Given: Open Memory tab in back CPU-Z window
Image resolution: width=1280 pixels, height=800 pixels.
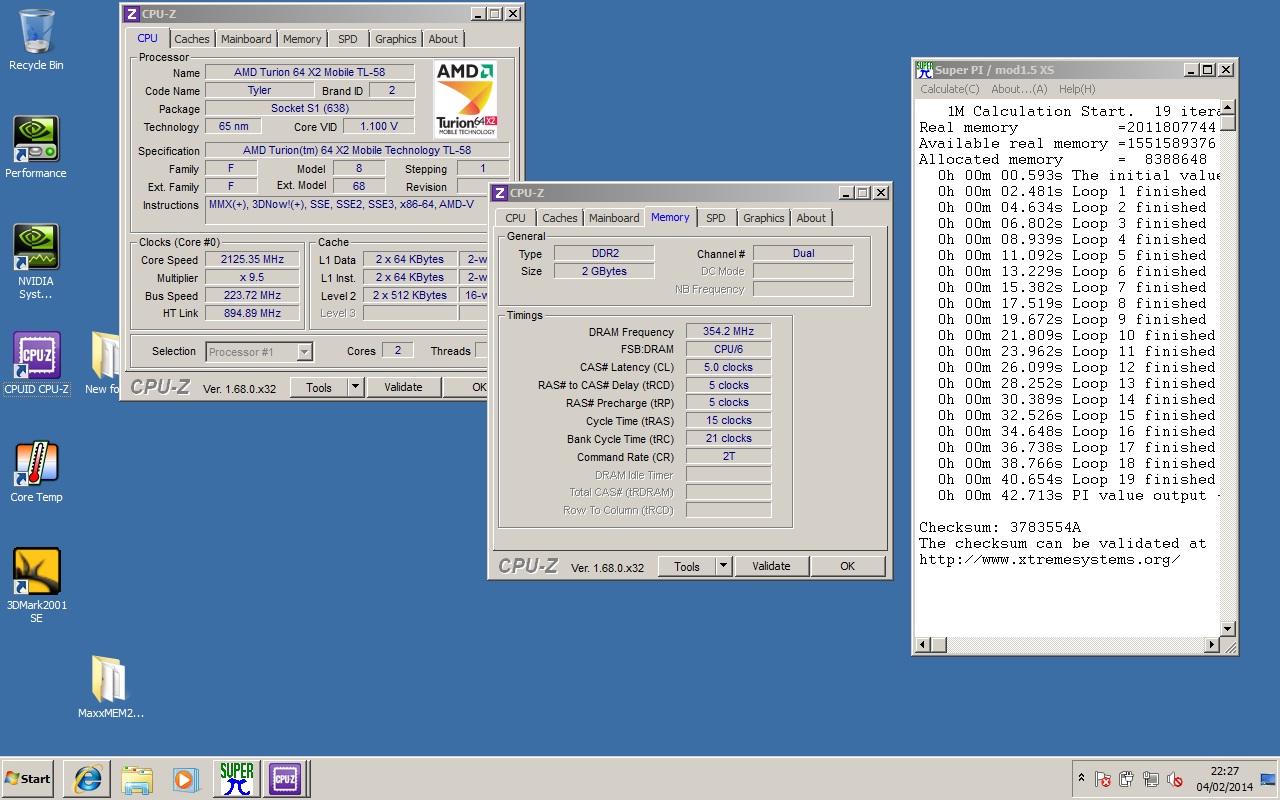Looking at the screenshot, I should click(302, 39).
